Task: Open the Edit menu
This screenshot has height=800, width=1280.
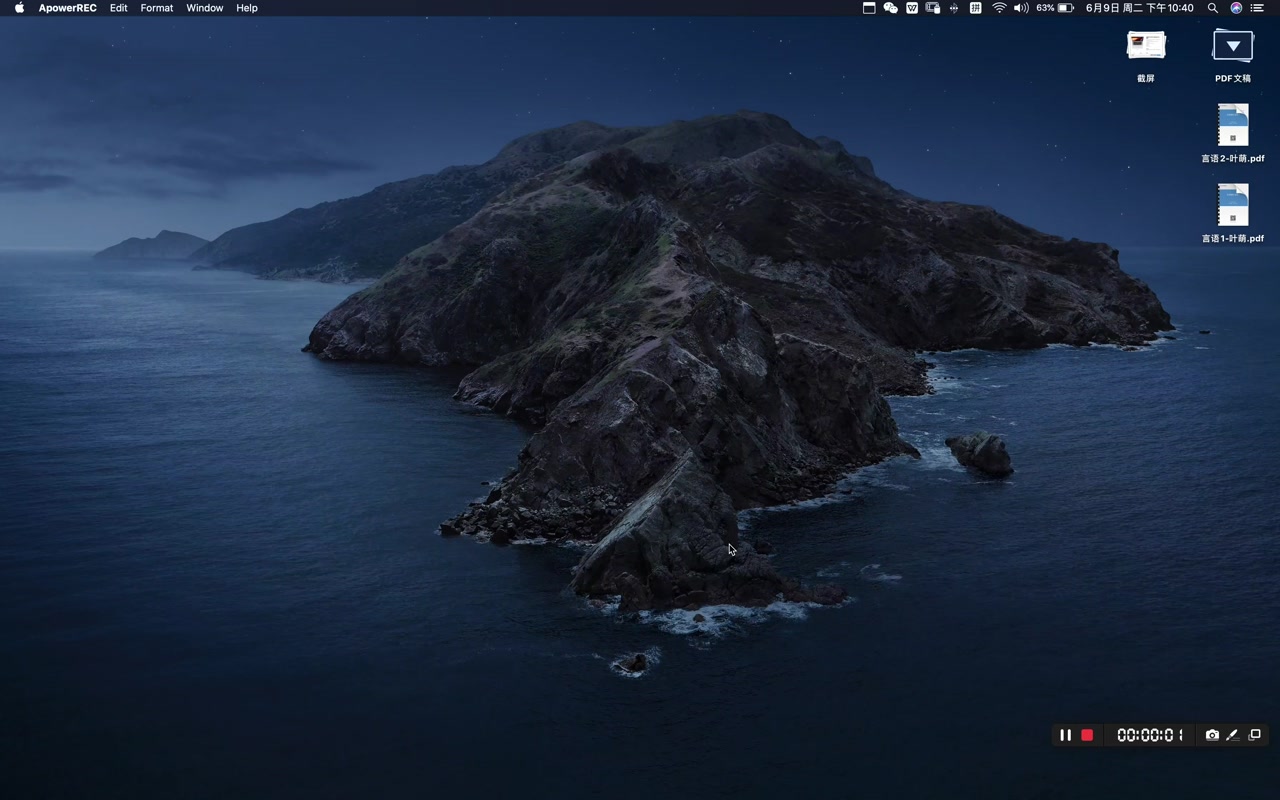Action: [118, 8]
